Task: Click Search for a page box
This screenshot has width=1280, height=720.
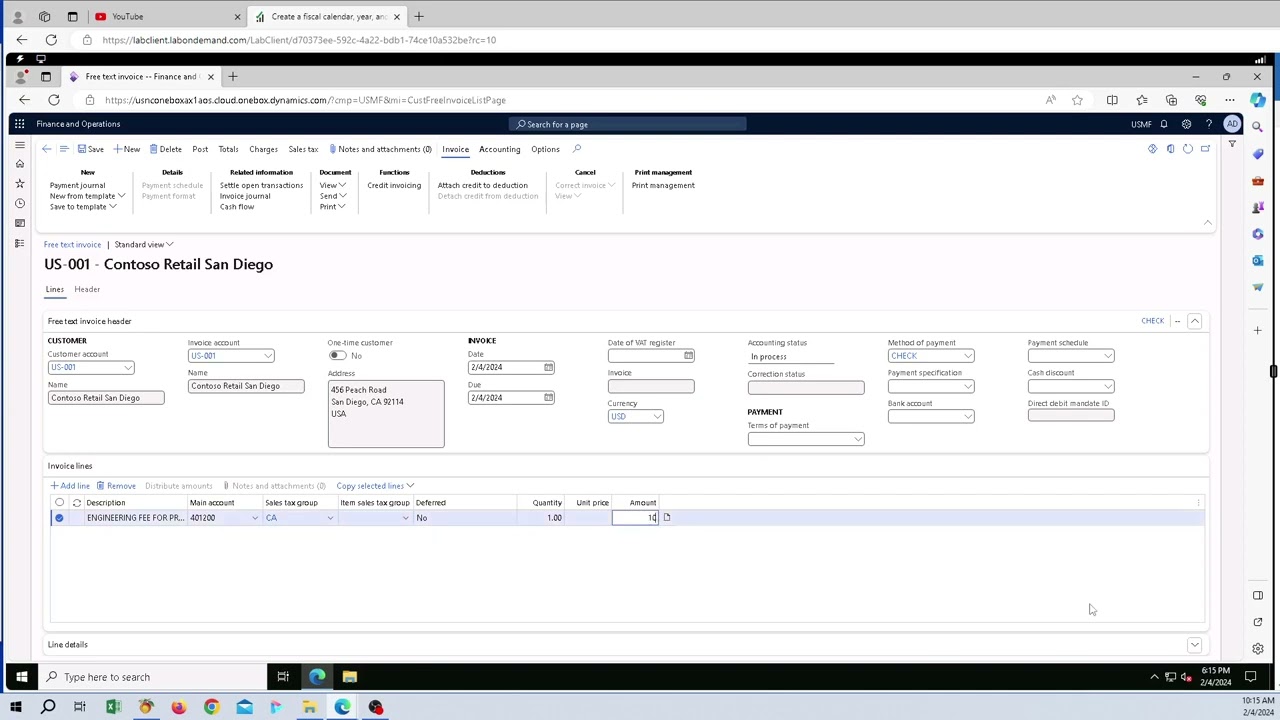Action: (x=628, y=124)
